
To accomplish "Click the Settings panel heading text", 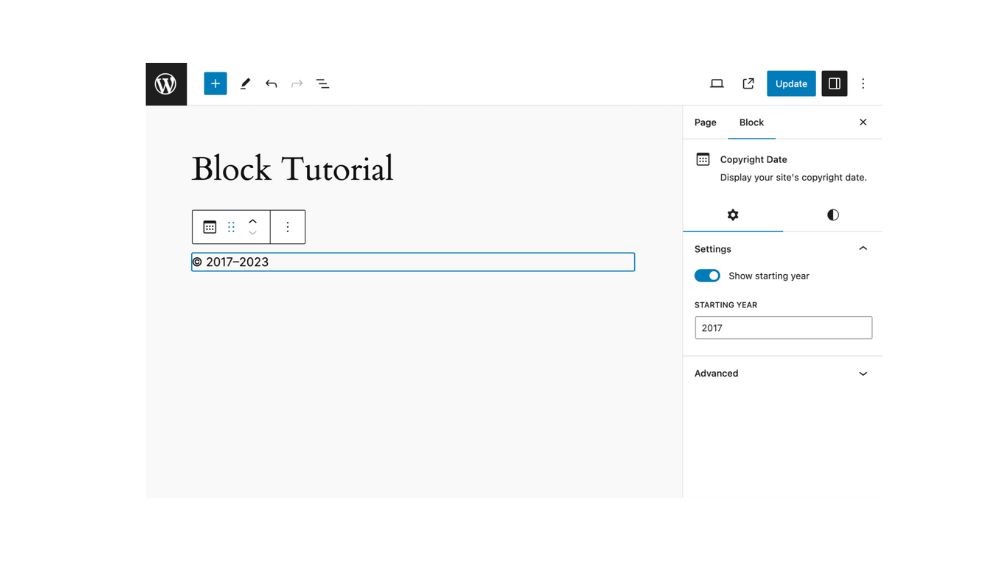I will pyautogui.click(x=712, y=249).
